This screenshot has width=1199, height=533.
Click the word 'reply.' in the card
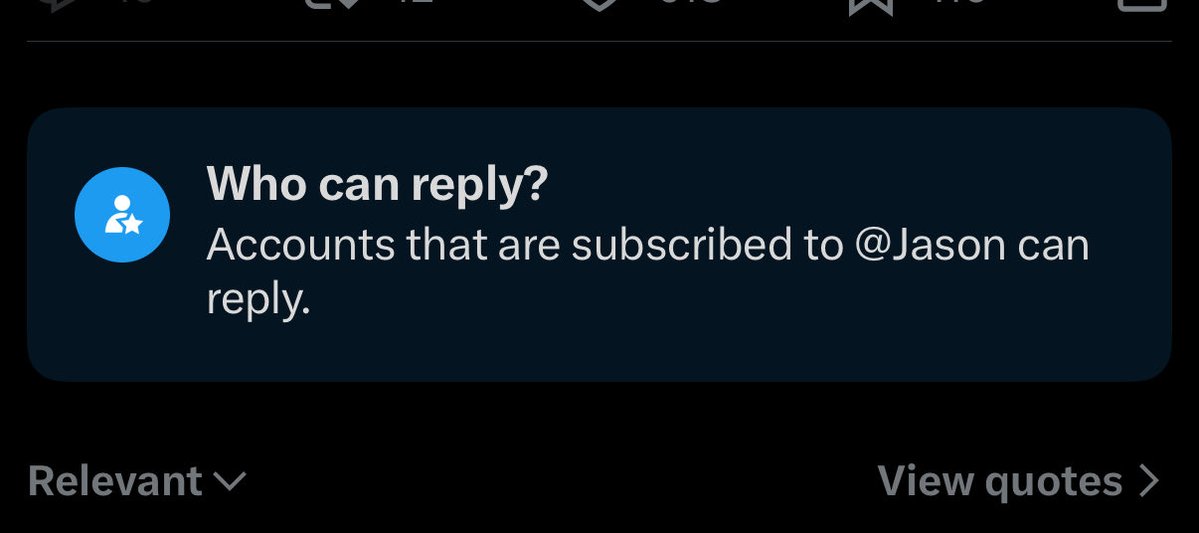click(x=258, y=301)
